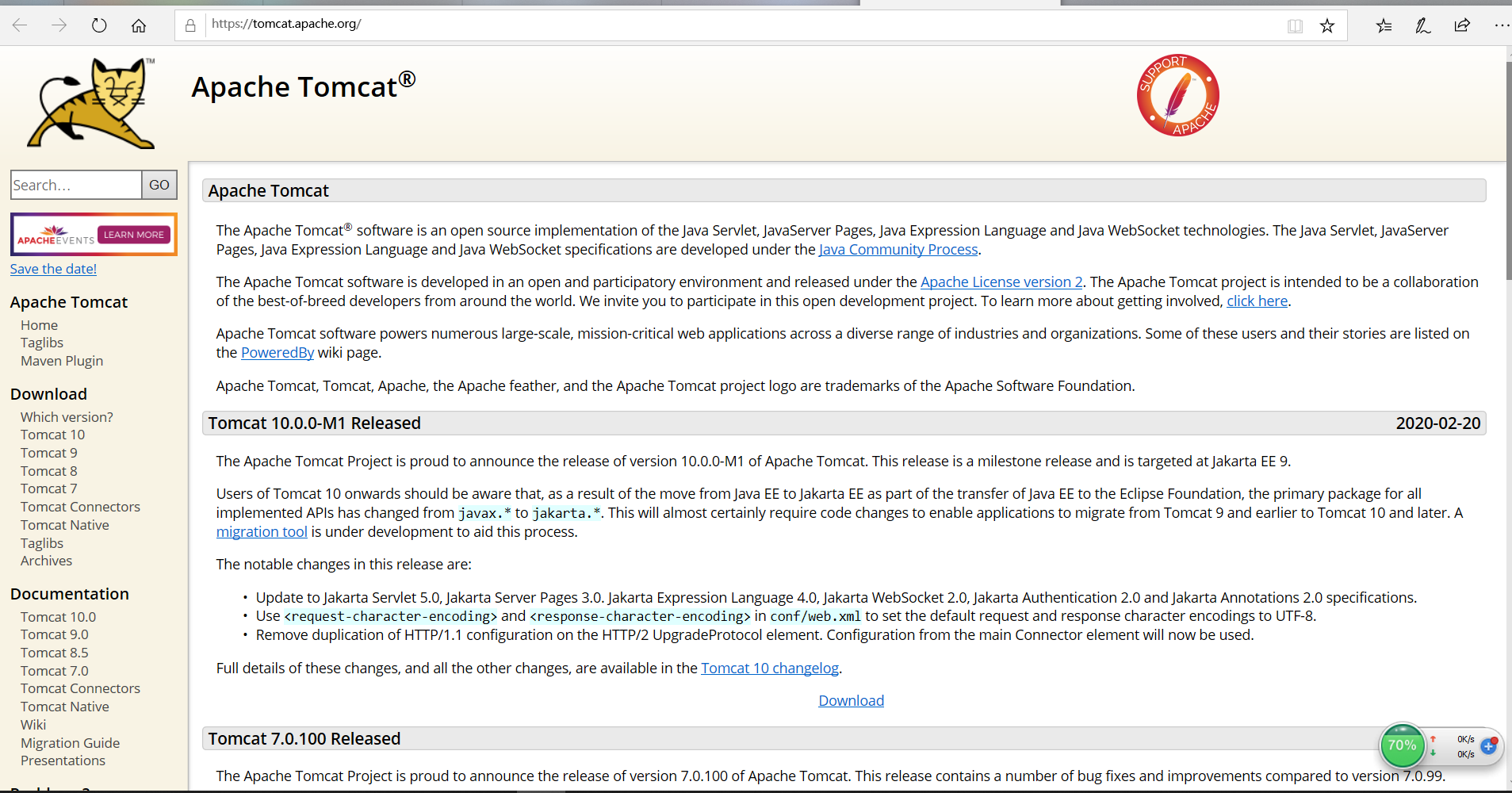This screenshot has height=793, width=1512.
Task: Click the 2020-02-20 release date
Action: (1438, 423)
